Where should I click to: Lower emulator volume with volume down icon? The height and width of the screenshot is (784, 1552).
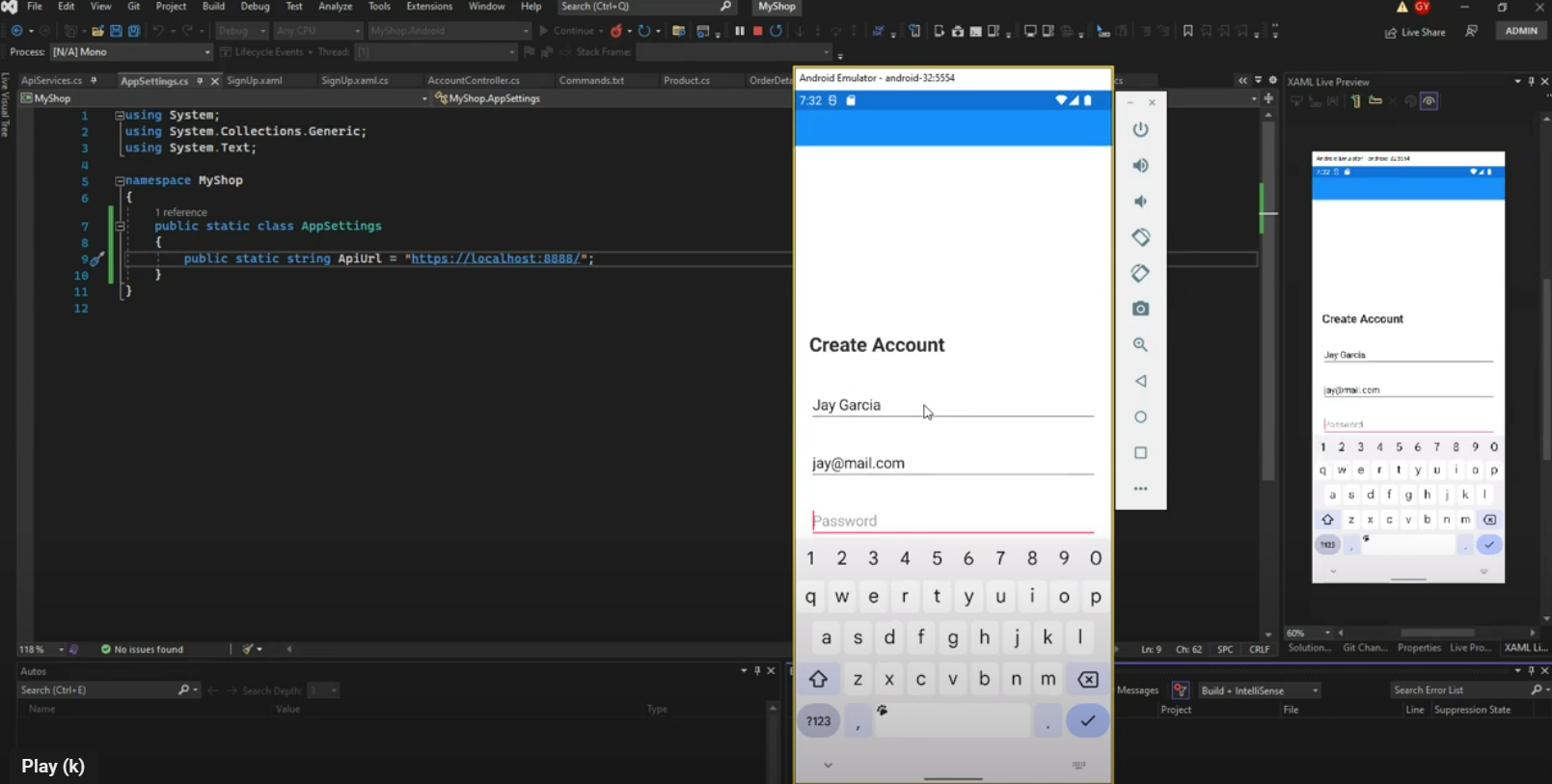coord(1140,202)
